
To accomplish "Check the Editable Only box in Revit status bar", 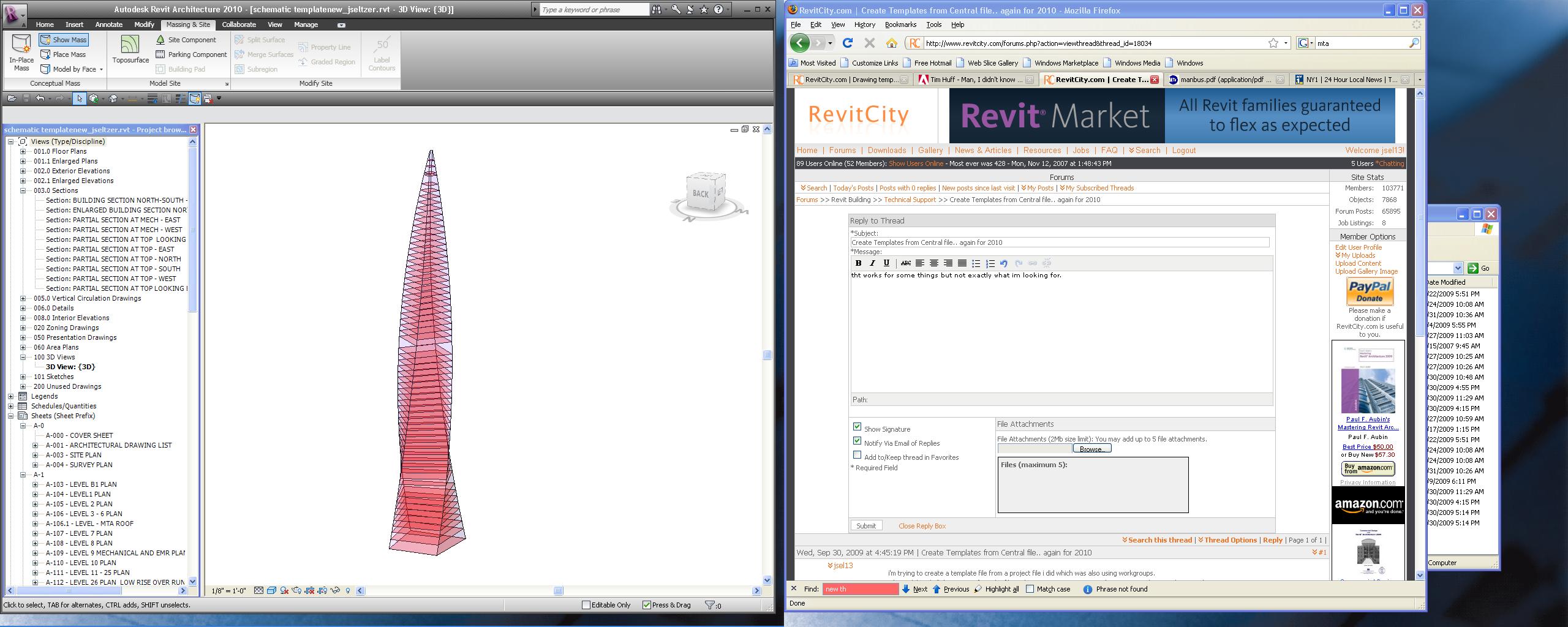I will coord(586,605).
